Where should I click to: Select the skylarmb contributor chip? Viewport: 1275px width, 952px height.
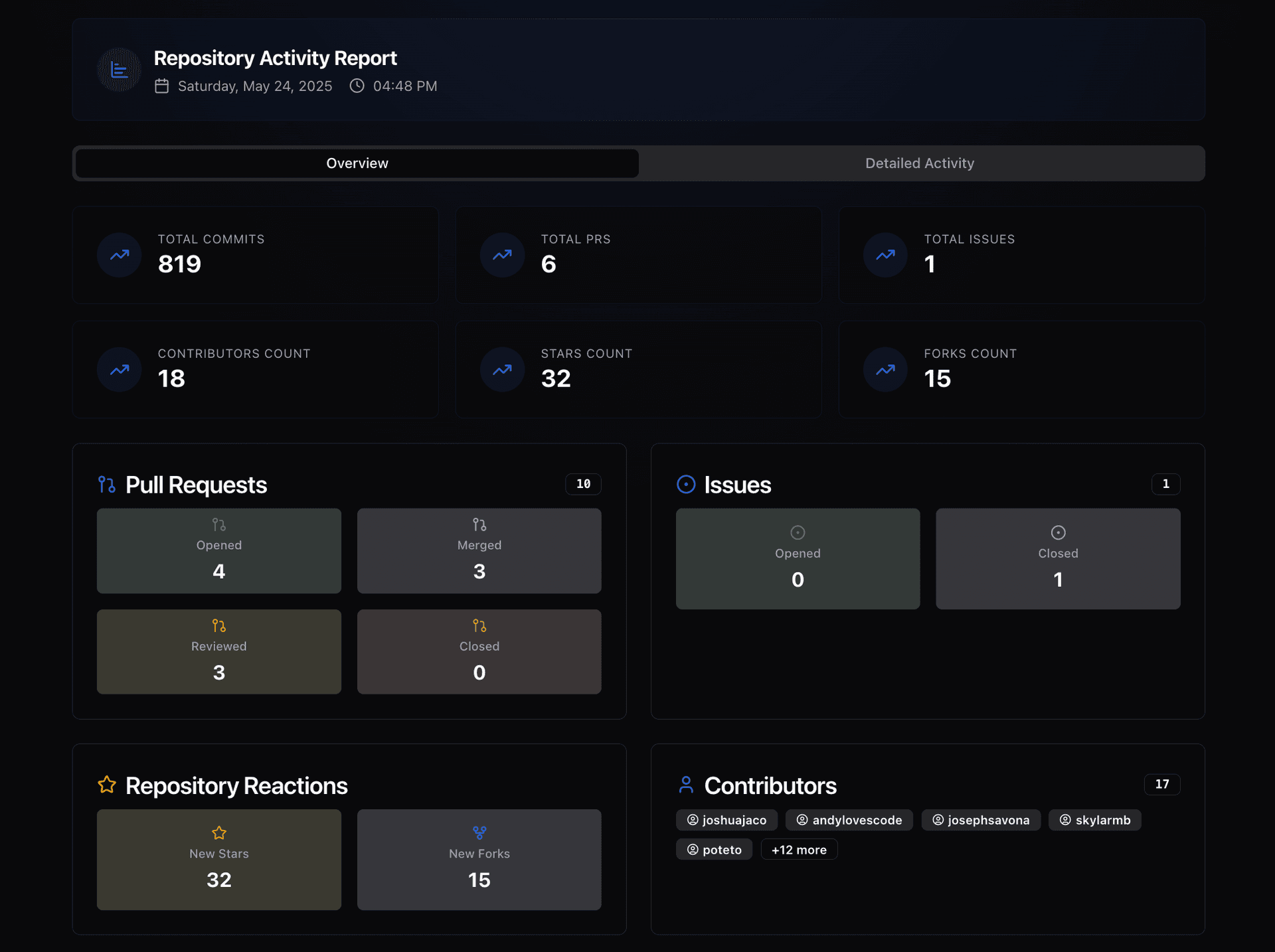[1095, 820]
